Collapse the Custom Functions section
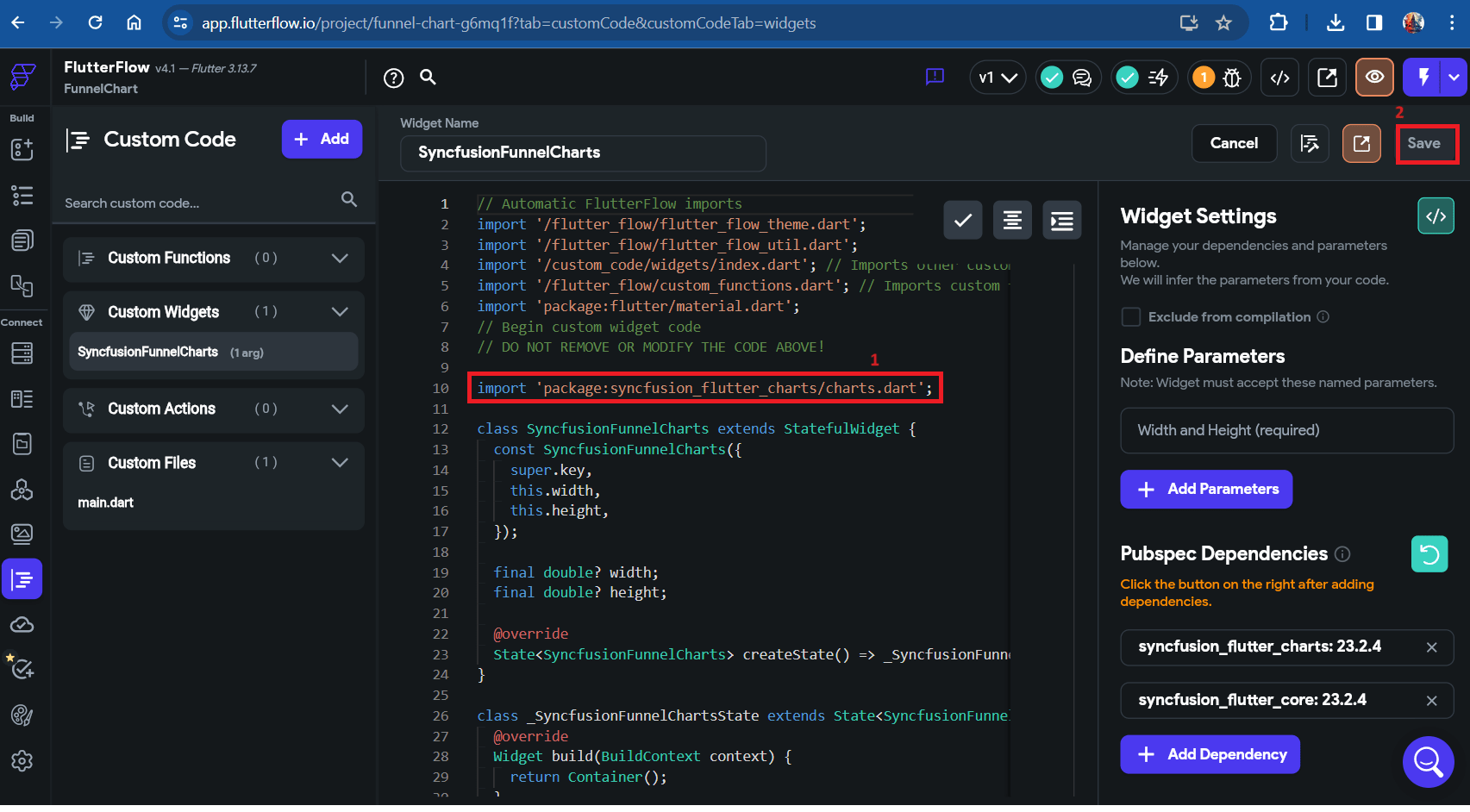Screen dimensions: 1470x812 340,258
